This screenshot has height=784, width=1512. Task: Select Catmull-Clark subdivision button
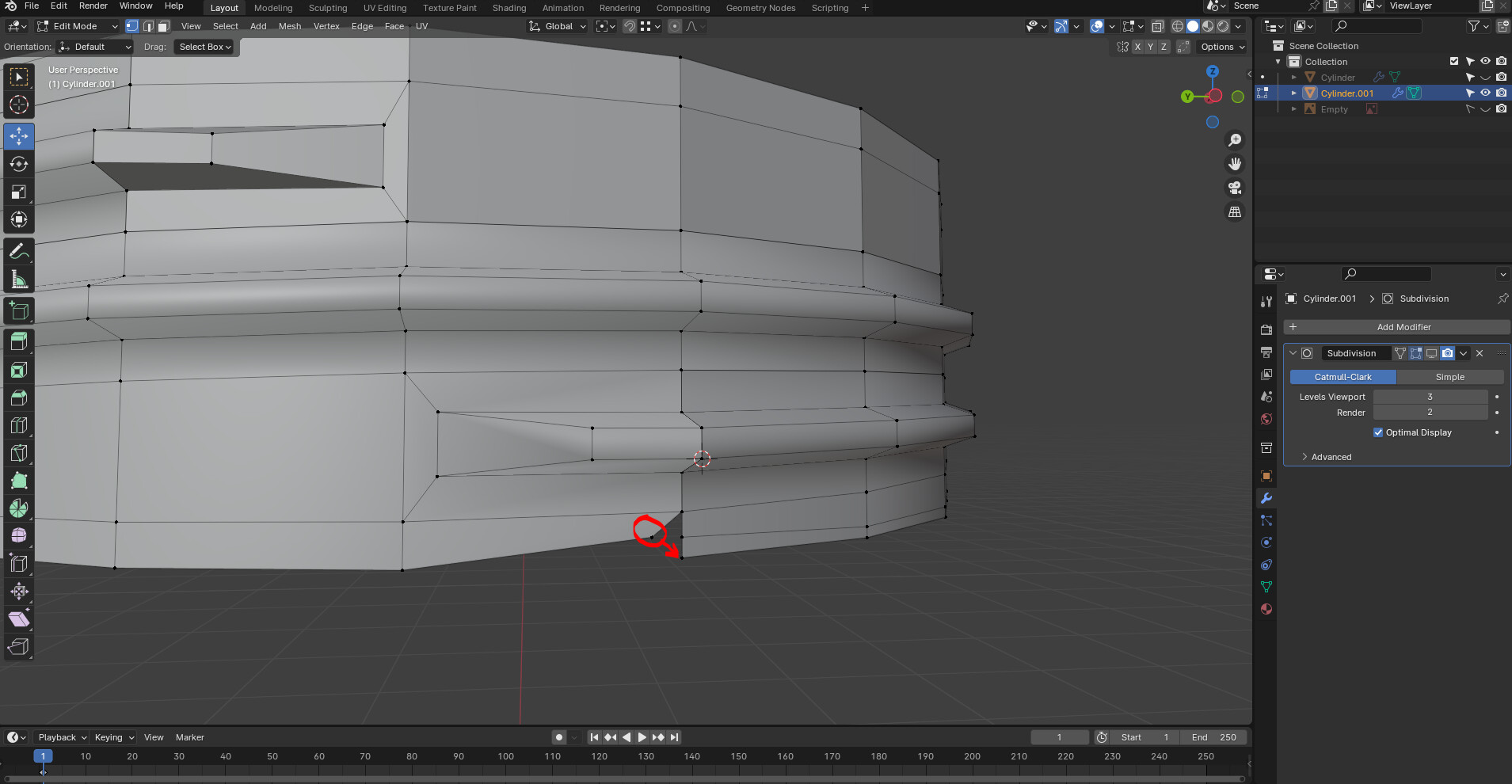[1343, 377]
